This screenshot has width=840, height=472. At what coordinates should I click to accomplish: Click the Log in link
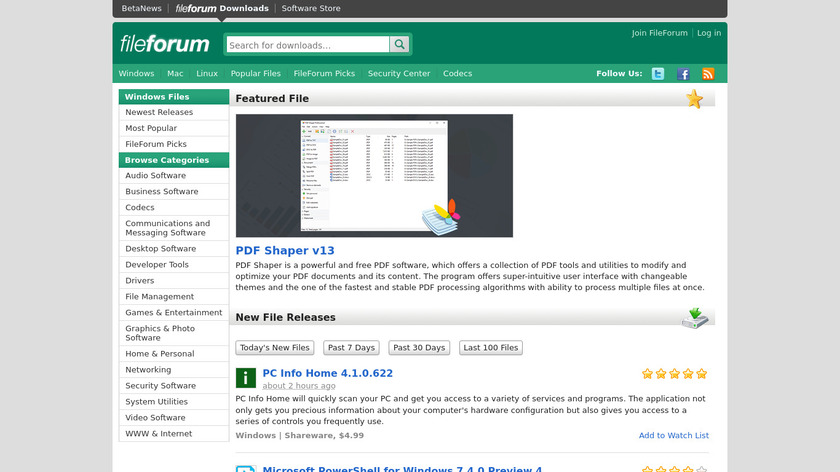click(x=709, y=33)
